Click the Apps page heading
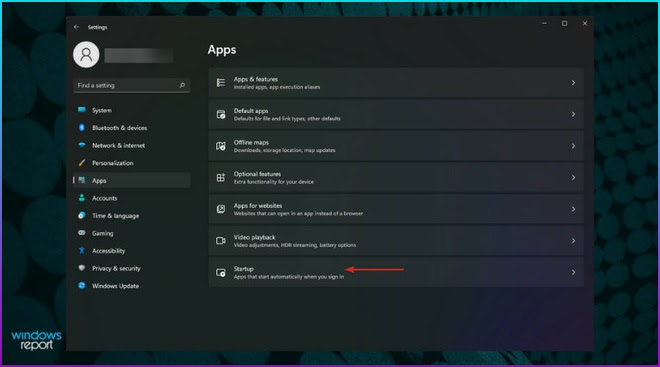This screenshot has width=660, height=367. coord(222,50)
